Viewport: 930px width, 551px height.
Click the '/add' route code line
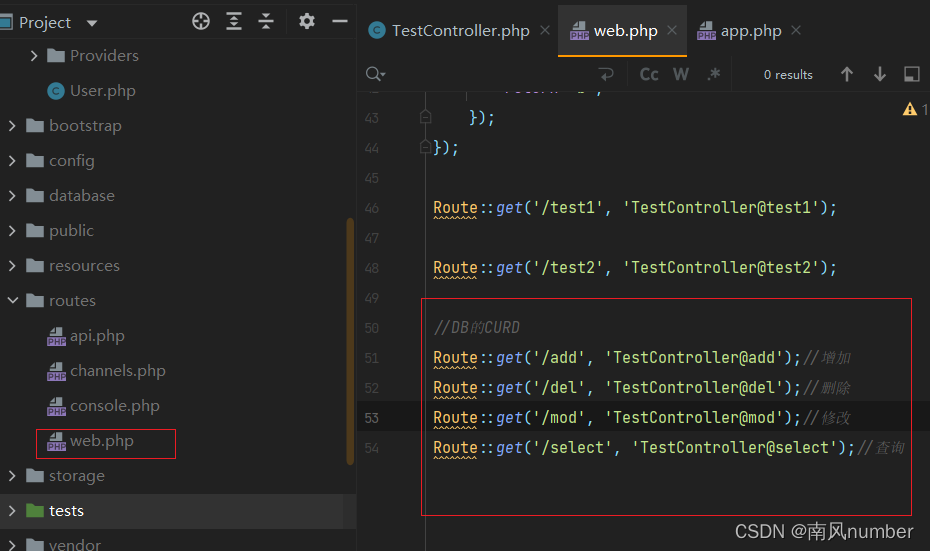pyautogui.click(x=617, y=358)
